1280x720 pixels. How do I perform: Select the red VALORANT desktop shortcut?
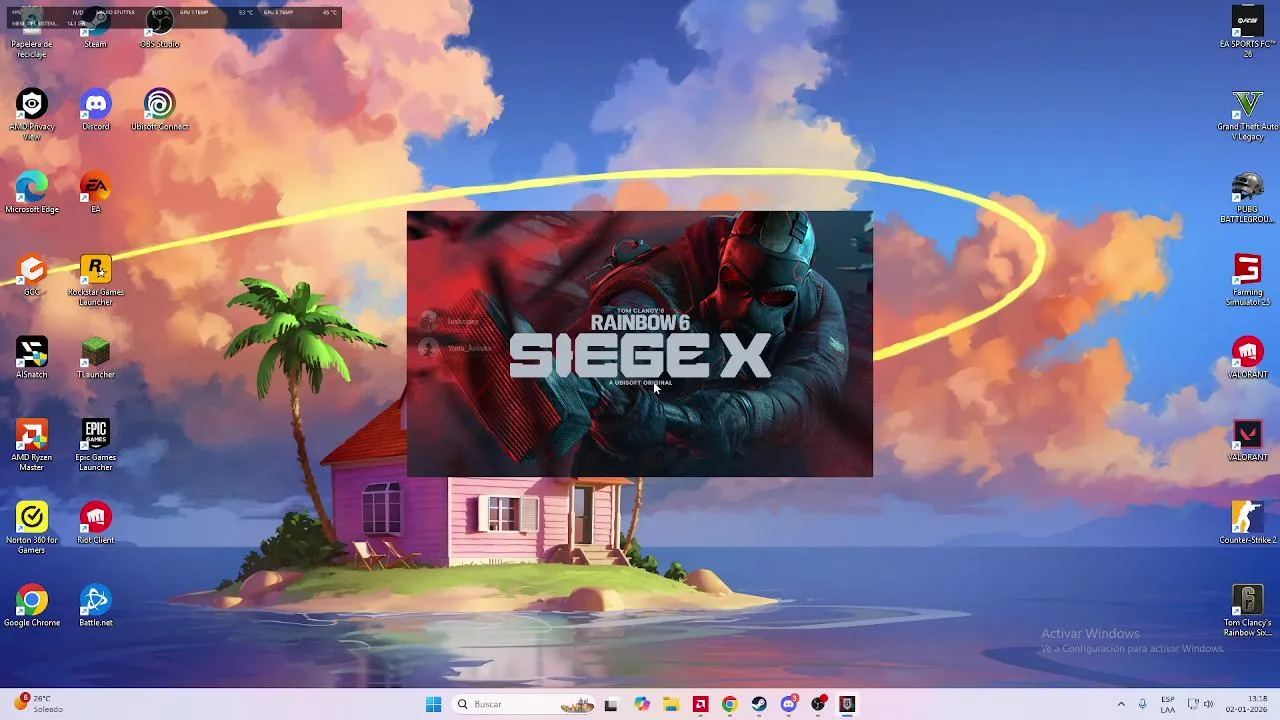(1247, 358)
